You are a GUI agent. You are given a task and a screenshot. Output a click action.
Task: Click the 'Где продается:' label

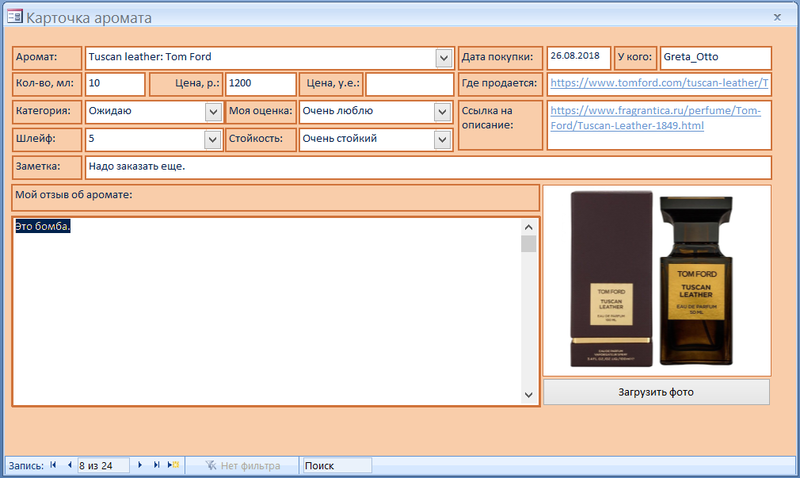point(501,84)
